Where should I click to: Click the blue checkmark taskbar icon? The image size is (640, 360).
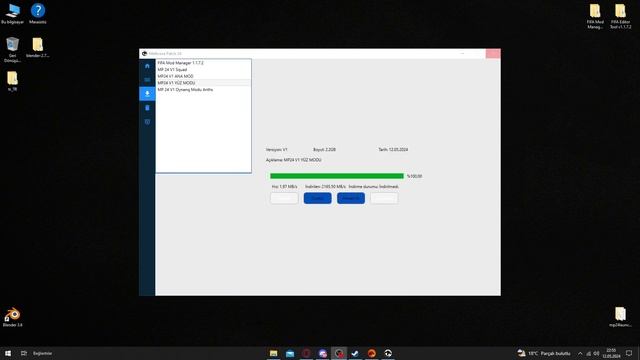pos(355,353)
